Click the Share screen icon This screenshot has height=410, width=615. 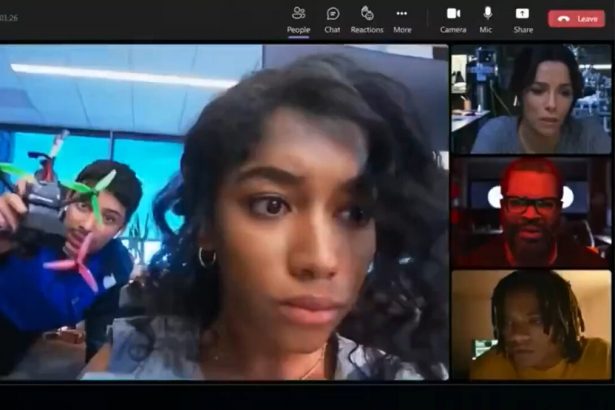coord(522,13)
